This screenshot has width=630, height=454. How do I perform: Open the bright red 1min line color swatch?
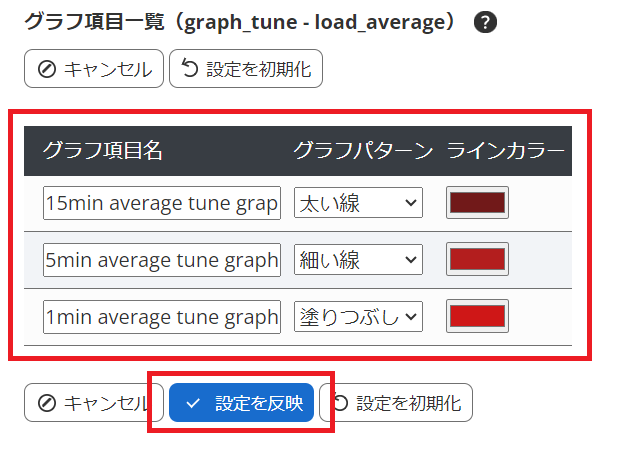pyautogui.click(x=478, y=317)
